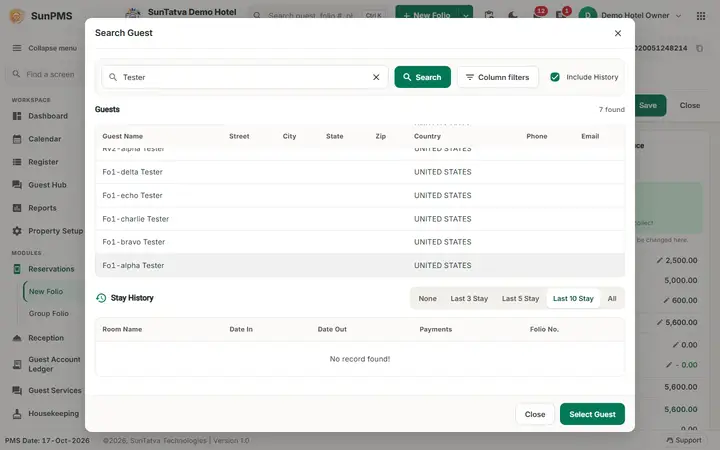Click the background Save button
Screen dimensions: 720x450
click(x=648, y=106)
